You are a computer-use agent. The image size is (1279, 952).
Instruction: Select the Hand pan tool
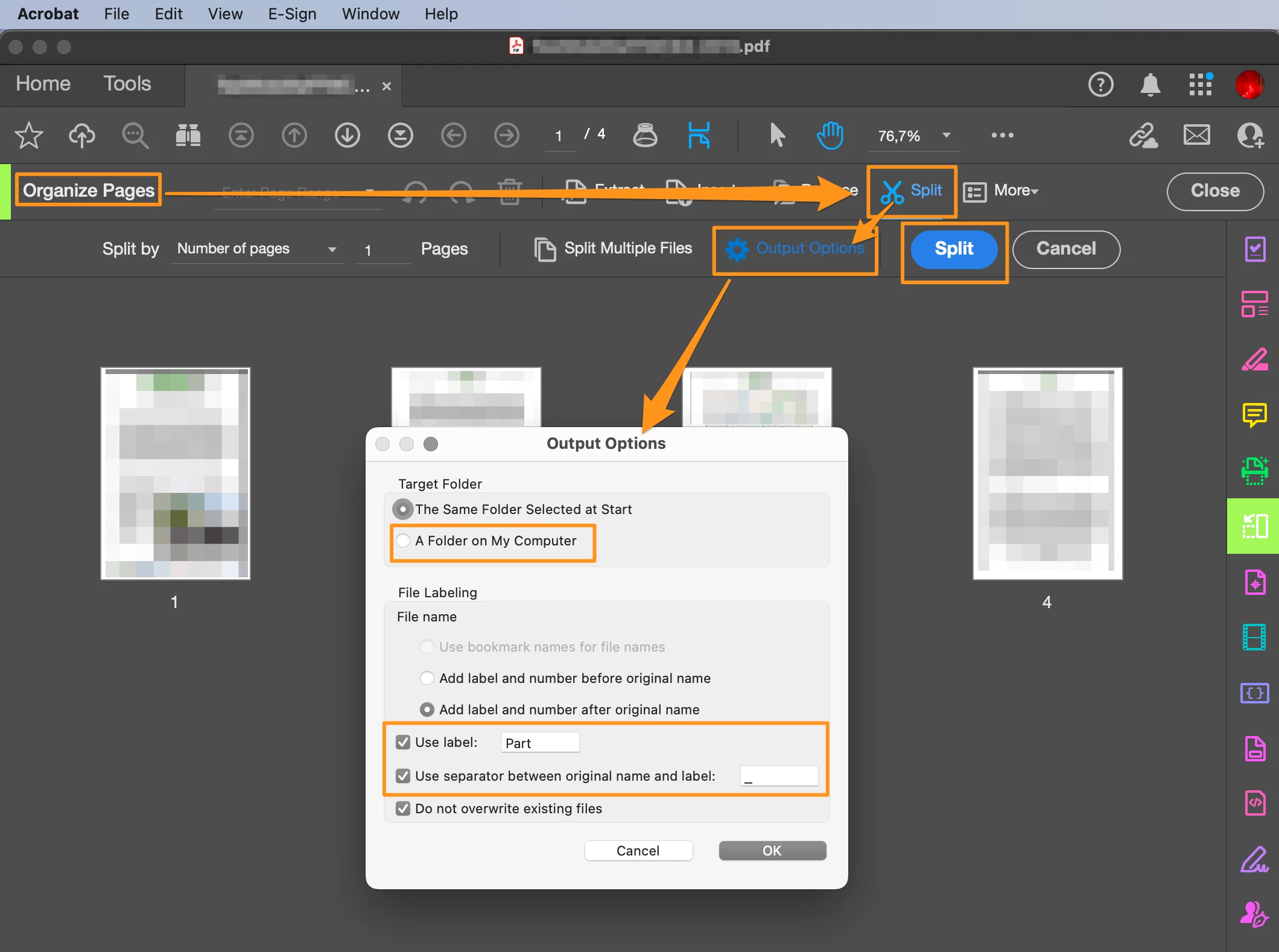click(830, 135)
